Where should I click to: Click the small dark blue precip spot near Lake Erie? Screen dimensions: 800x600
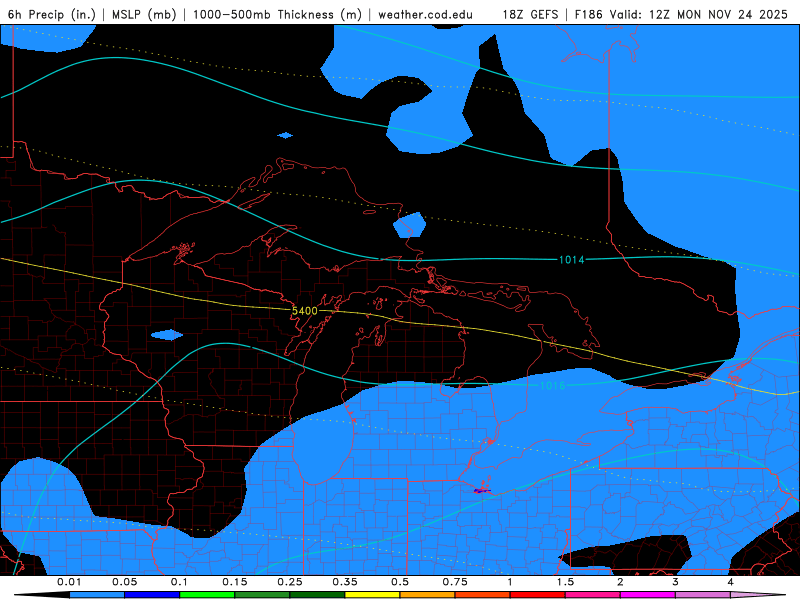point(481,491)
